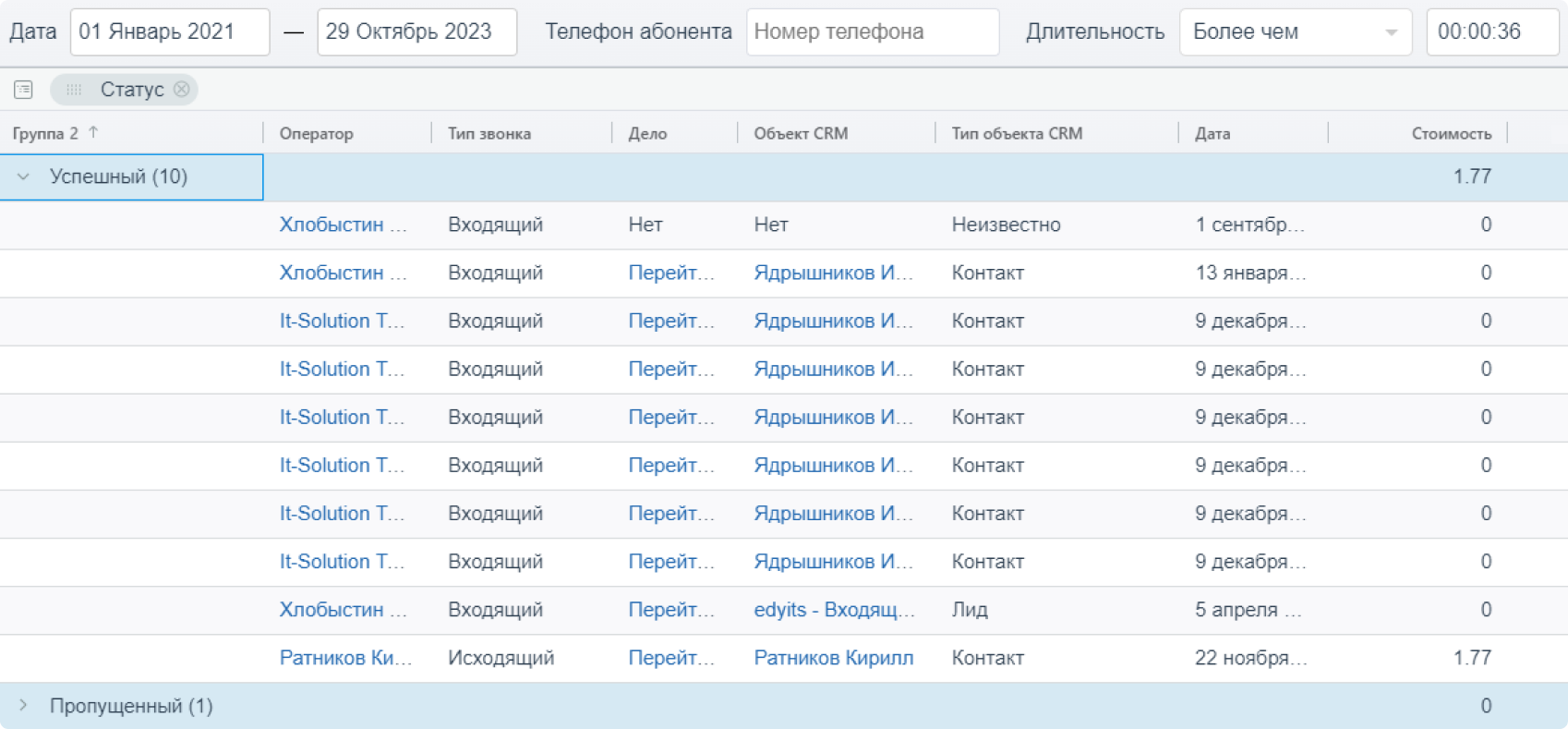This screenshot has height=729, width=1568.
Task: Collapse the Успешный (10) group
Action: (24, 176)
